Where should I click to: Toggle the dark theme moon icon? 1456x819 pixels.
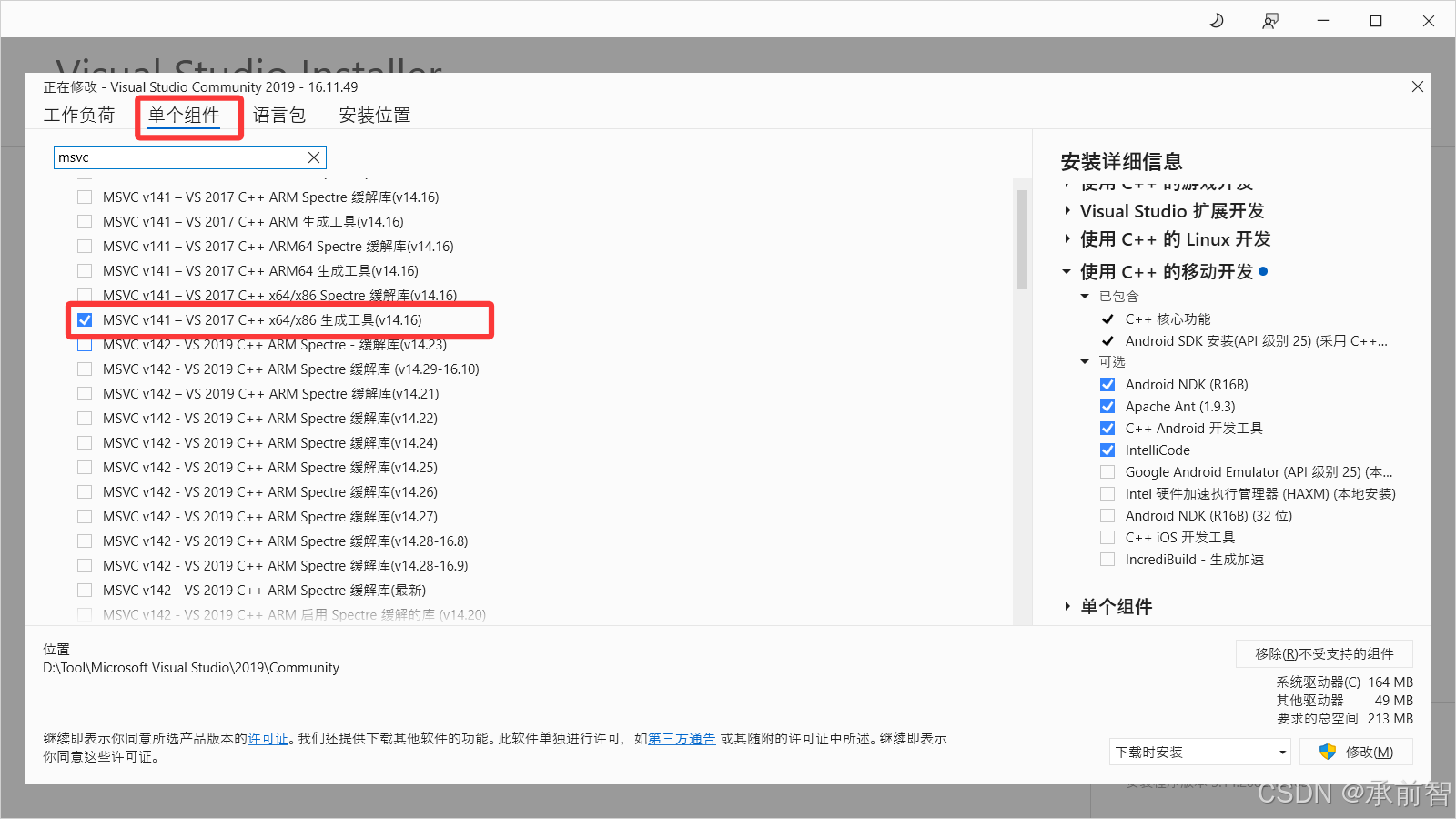(1217, 20)
